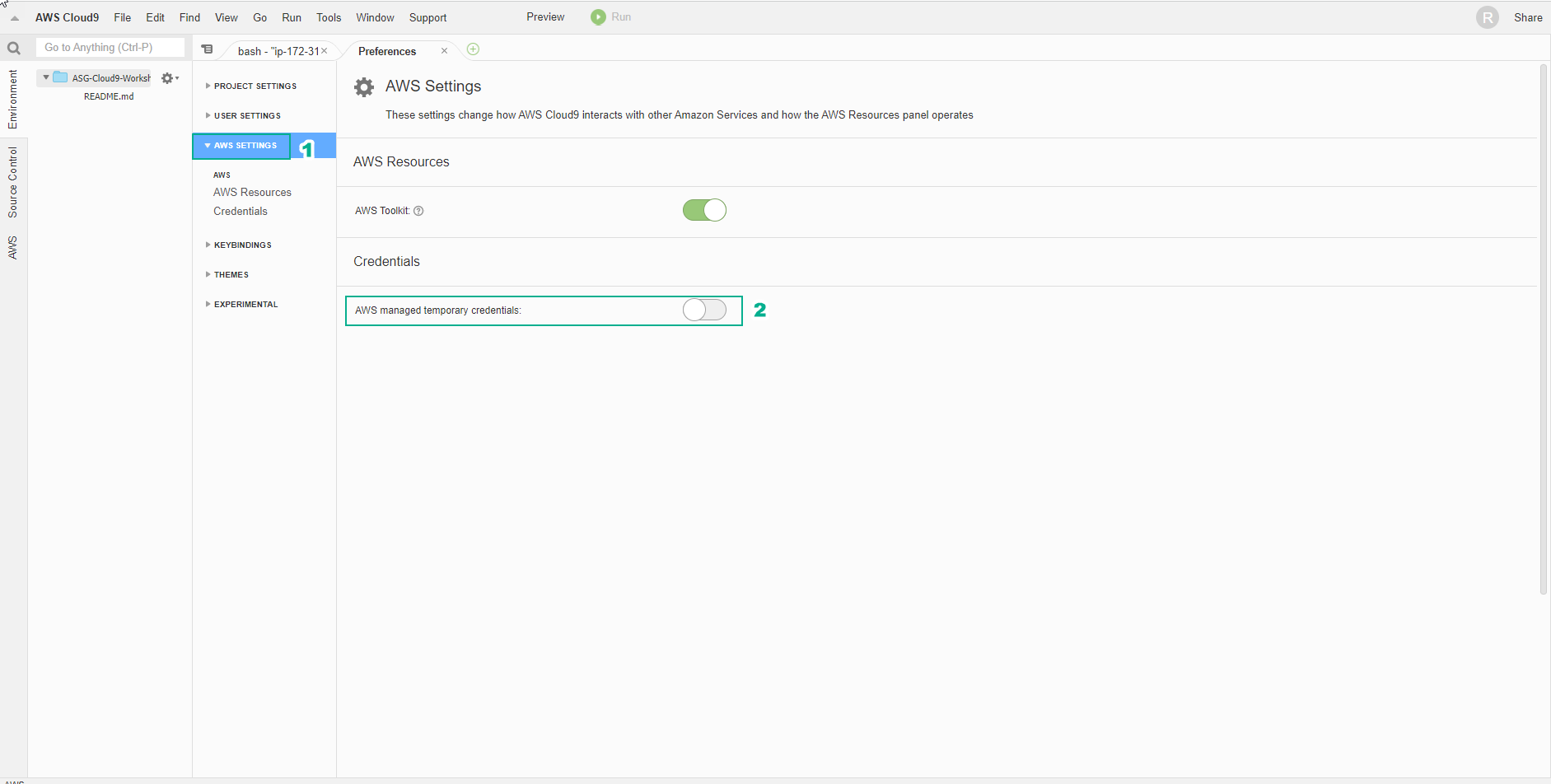Close the bash terminal tab
Screen dimensions: 1551x784
tap(325, 51)
